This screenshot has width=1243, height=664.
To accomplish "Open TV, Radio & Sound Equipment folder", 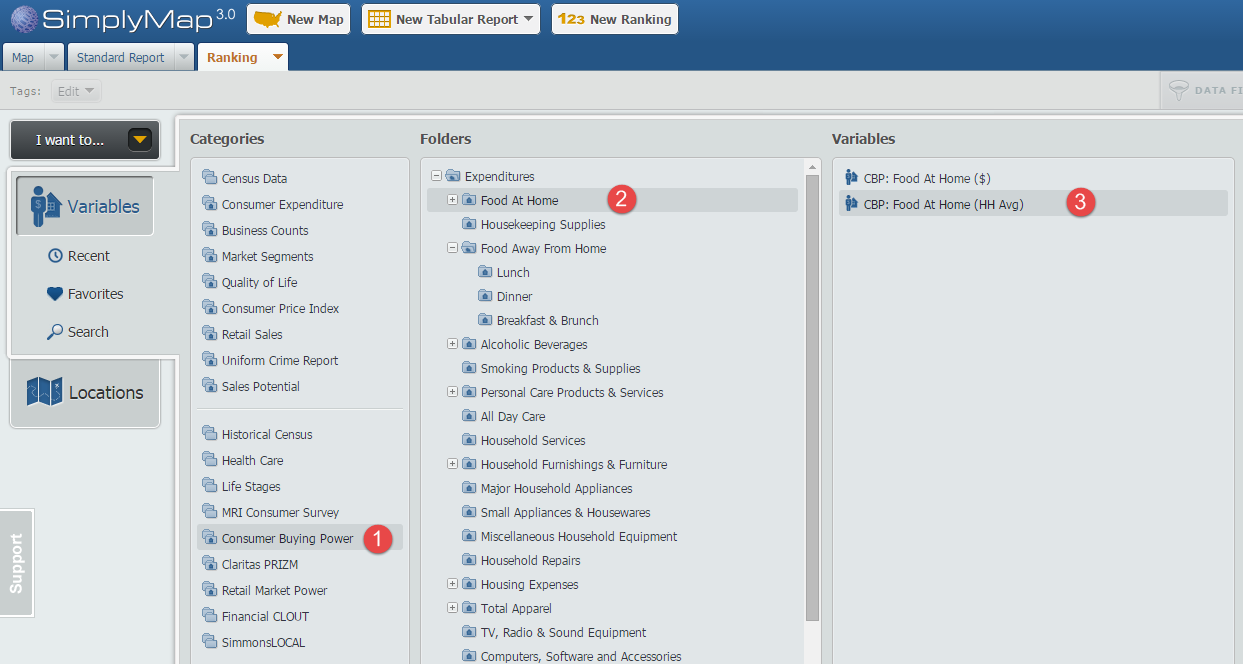I will click(563, 632).
